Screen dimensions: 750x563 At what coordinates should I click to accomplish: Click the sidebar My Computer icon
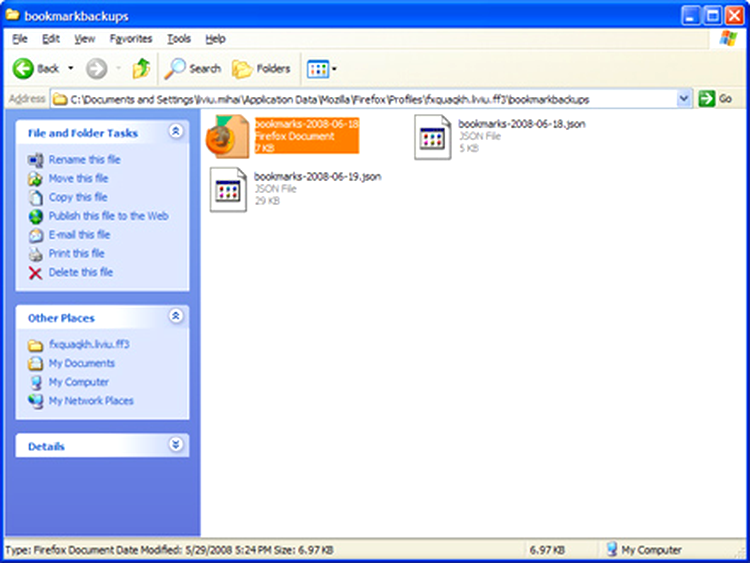tap(35, 382)
